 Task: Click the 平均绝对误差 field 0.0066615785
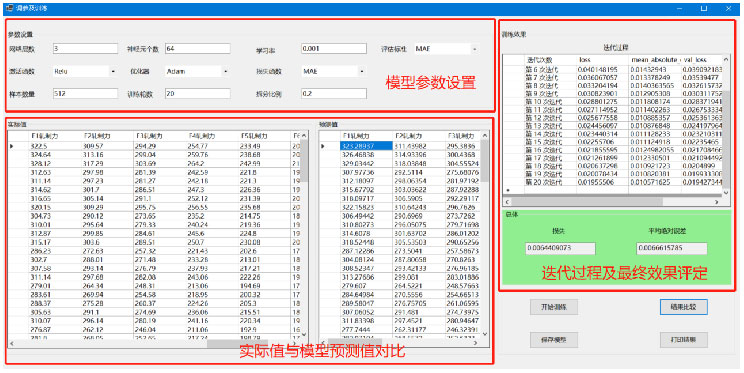pyautogui.click(x=672, y=248)
